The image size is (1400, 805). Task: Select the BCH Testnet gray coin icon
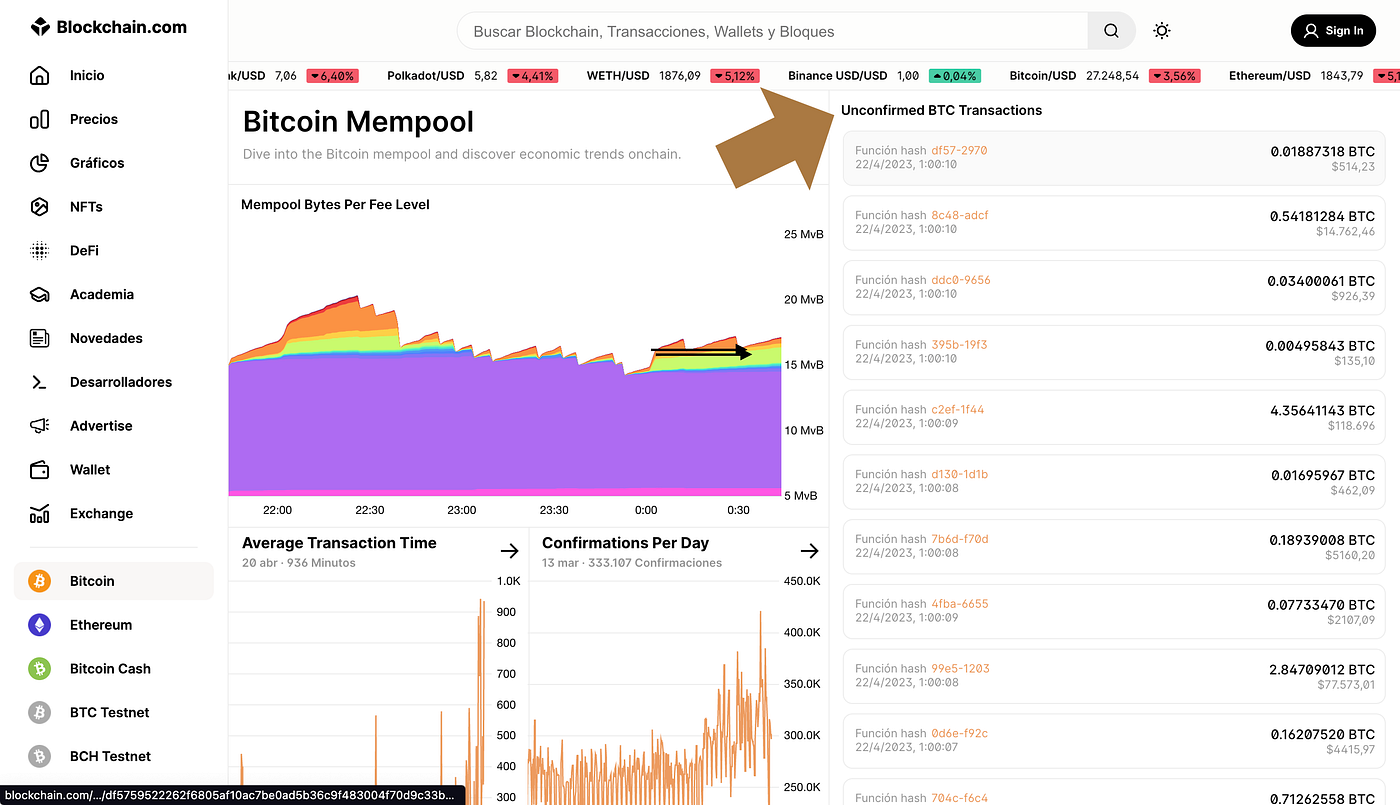click(39, 757)
